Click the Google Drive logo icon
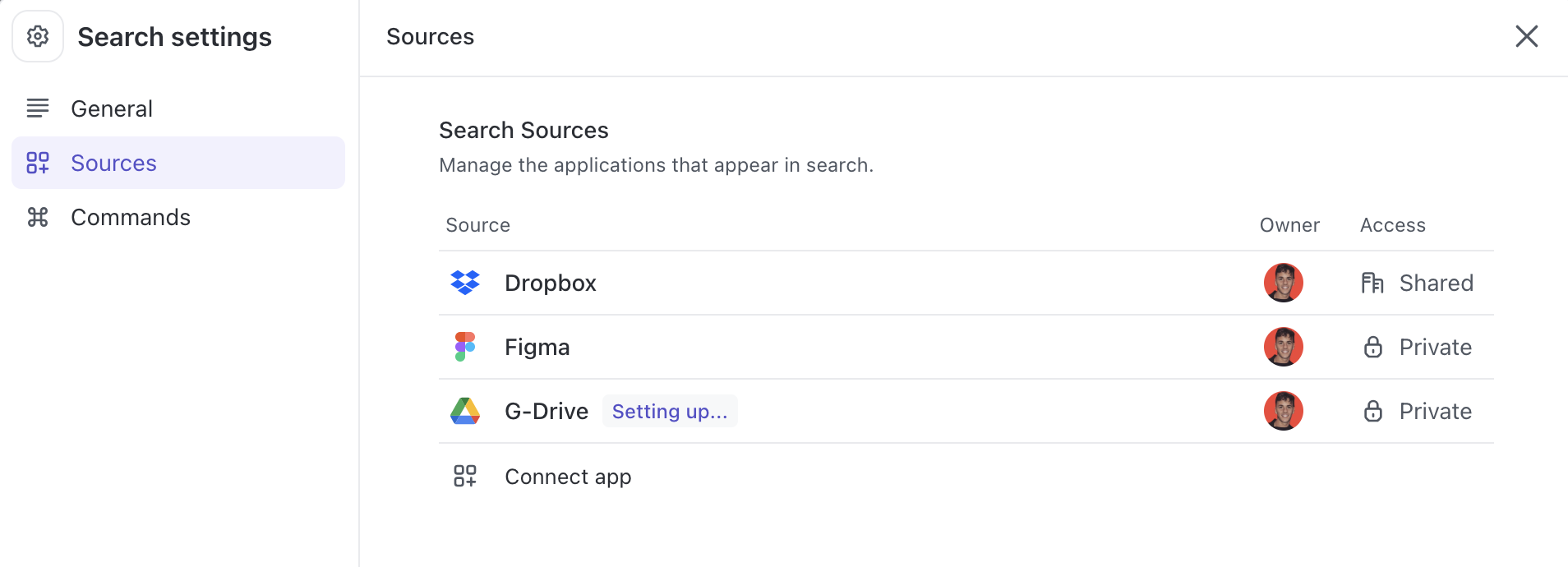1568x567 pixels. 465,411
